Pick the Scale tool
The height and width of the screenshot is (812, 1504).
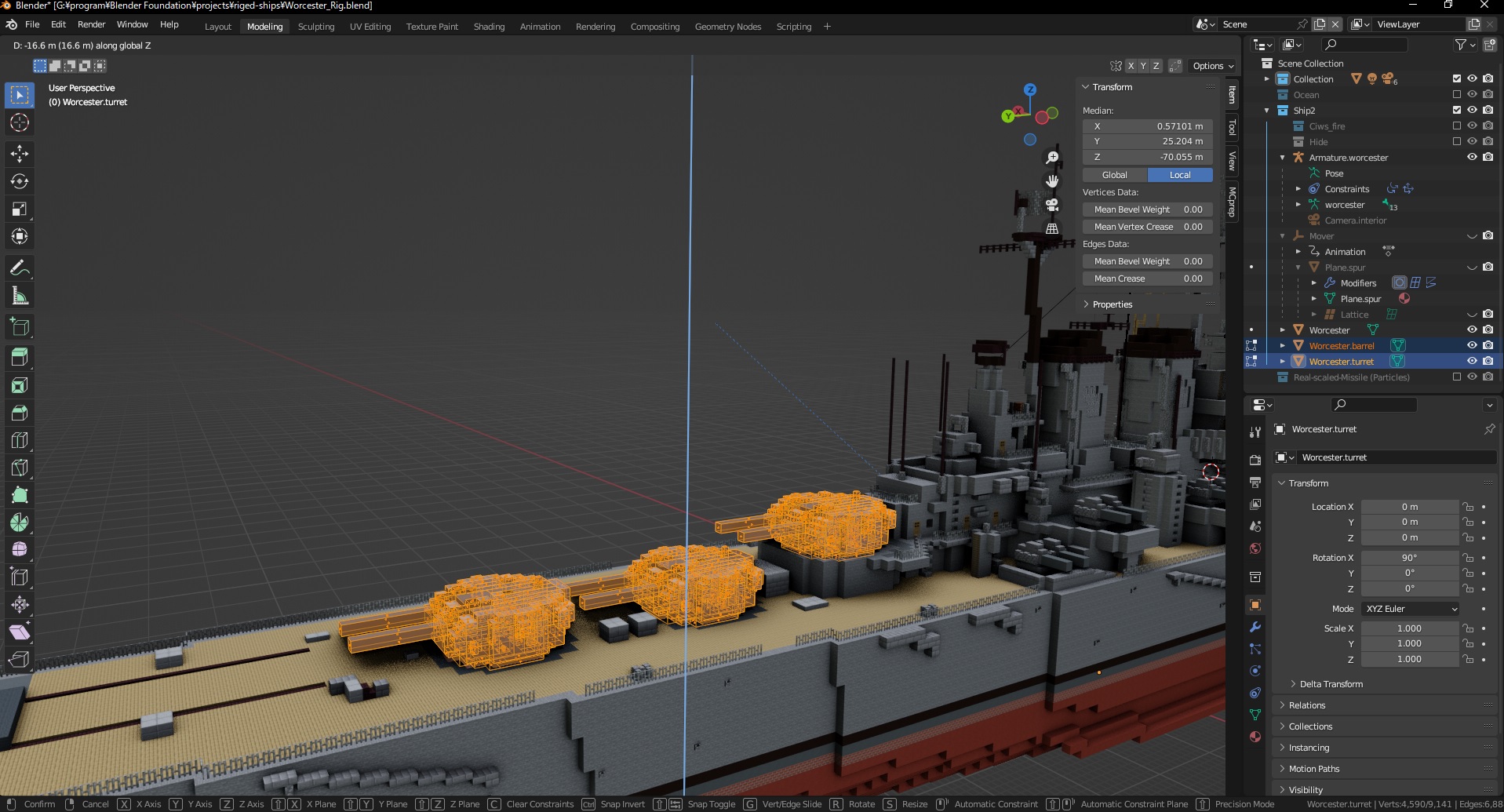20,209
